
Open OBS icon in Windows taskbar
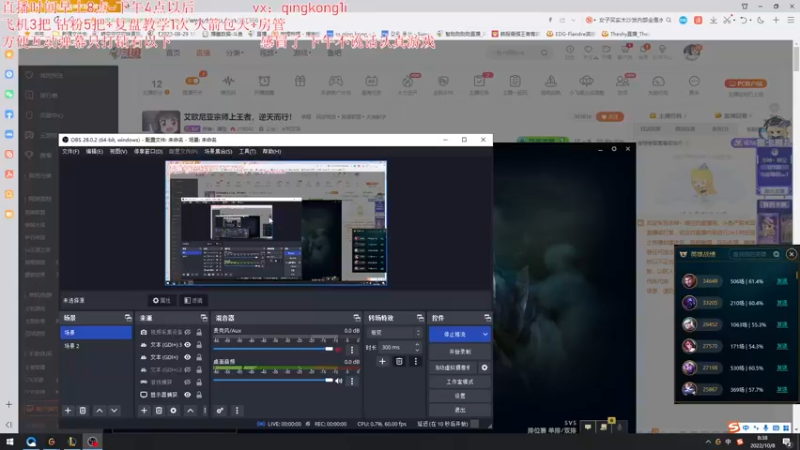[92, 442]
